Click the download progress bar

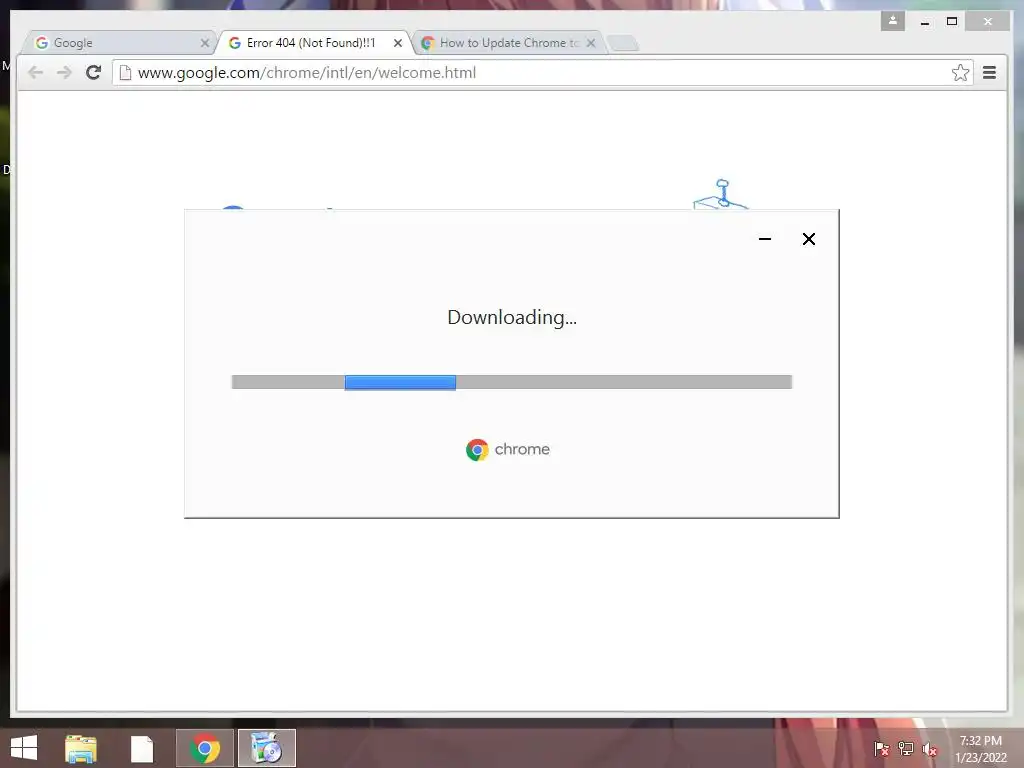click(x=512, y=382)
